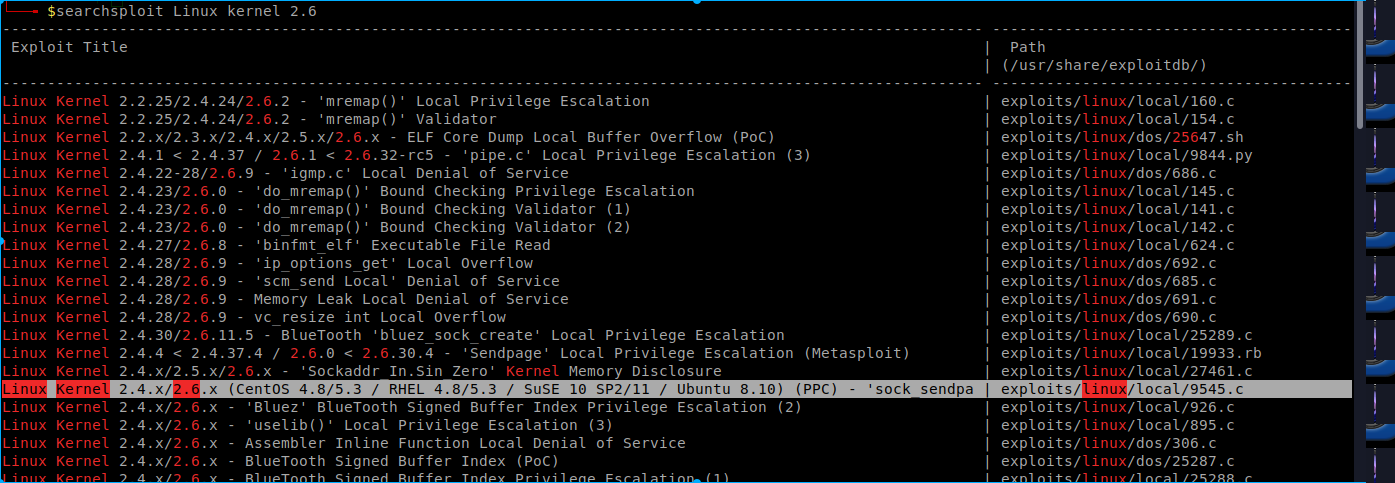Select the ELF Core Dump Local Buffer Overflow title
The width and height of the screenshot is (1395, 483).
[388, 137]
